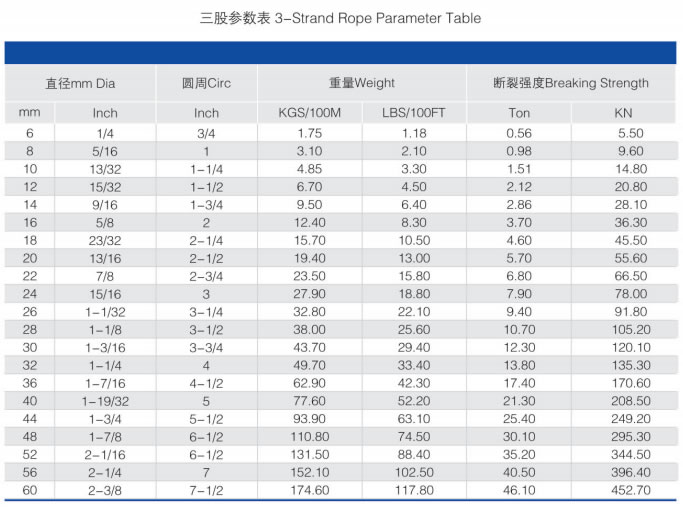Click the 7-1/2 circumference cell
683x507 pixels.
(x=206, y=490)
